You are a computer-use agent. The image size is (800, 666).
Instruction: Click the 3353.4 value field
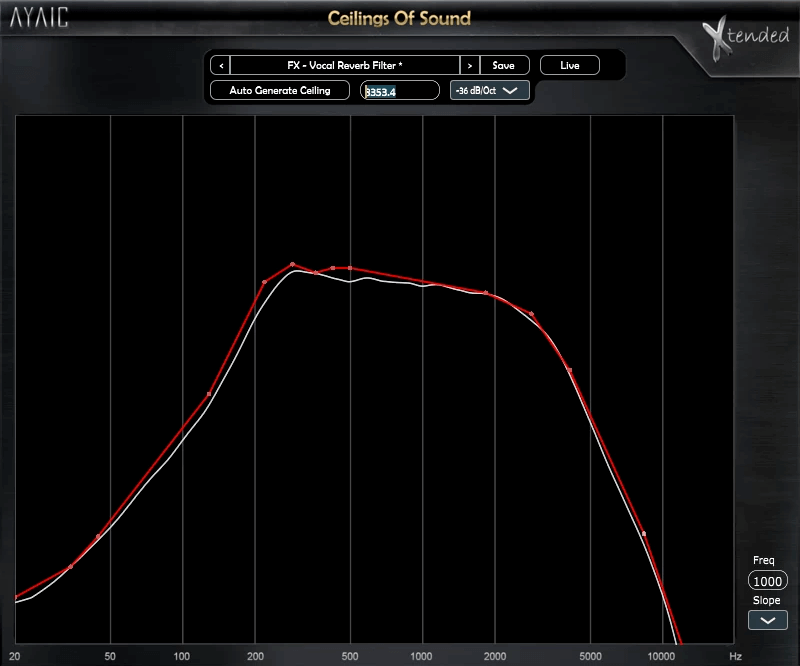400,91
